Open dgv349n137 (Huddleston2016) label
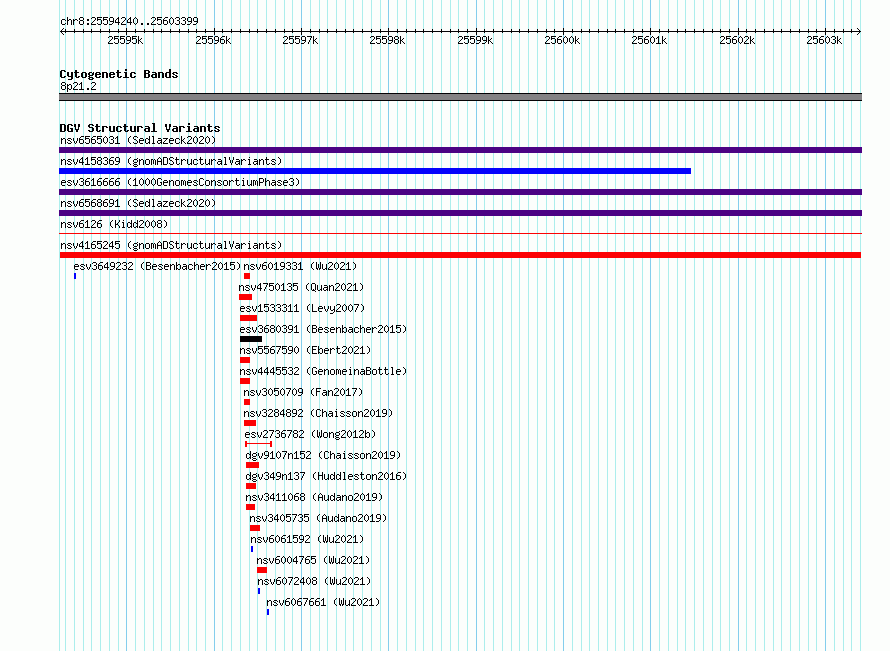The width and height of the screenshot is (890, 651). (326, 476)
